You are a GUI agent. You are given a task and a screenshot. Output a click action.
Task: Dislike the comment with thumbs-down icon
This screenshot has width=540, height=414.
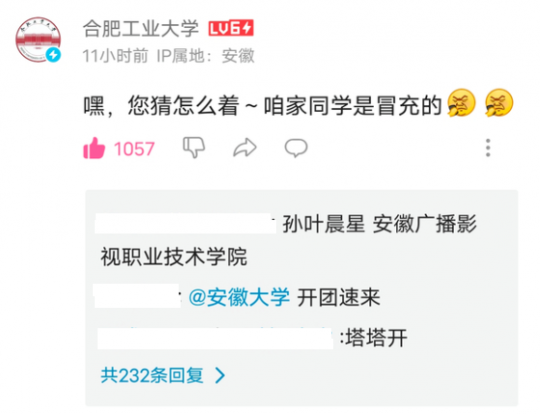coord(194,147)
